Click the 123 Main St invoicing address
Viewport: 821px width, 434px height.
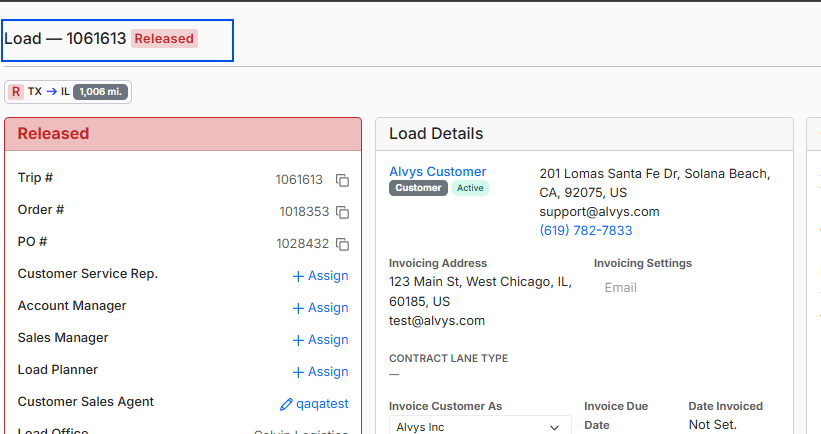point(480,292)
